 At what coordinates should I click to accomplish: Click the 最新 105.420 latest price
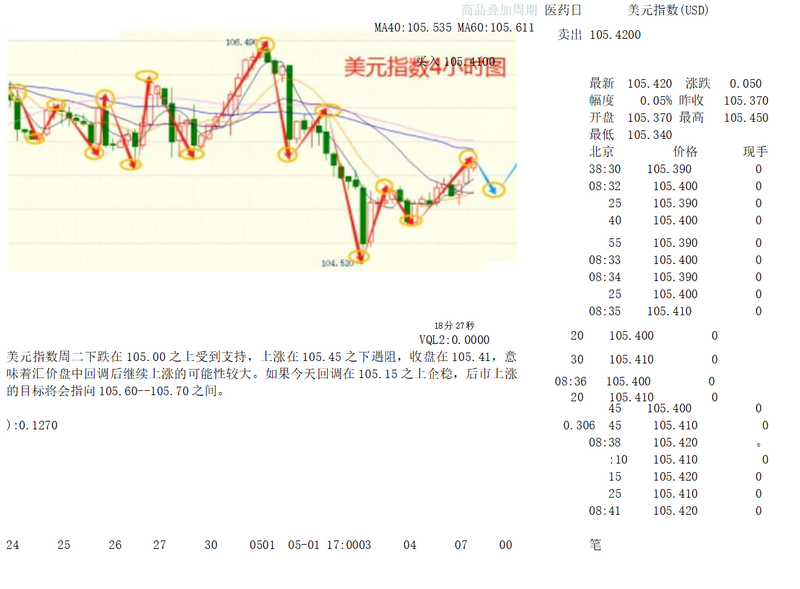click(631, 84)
